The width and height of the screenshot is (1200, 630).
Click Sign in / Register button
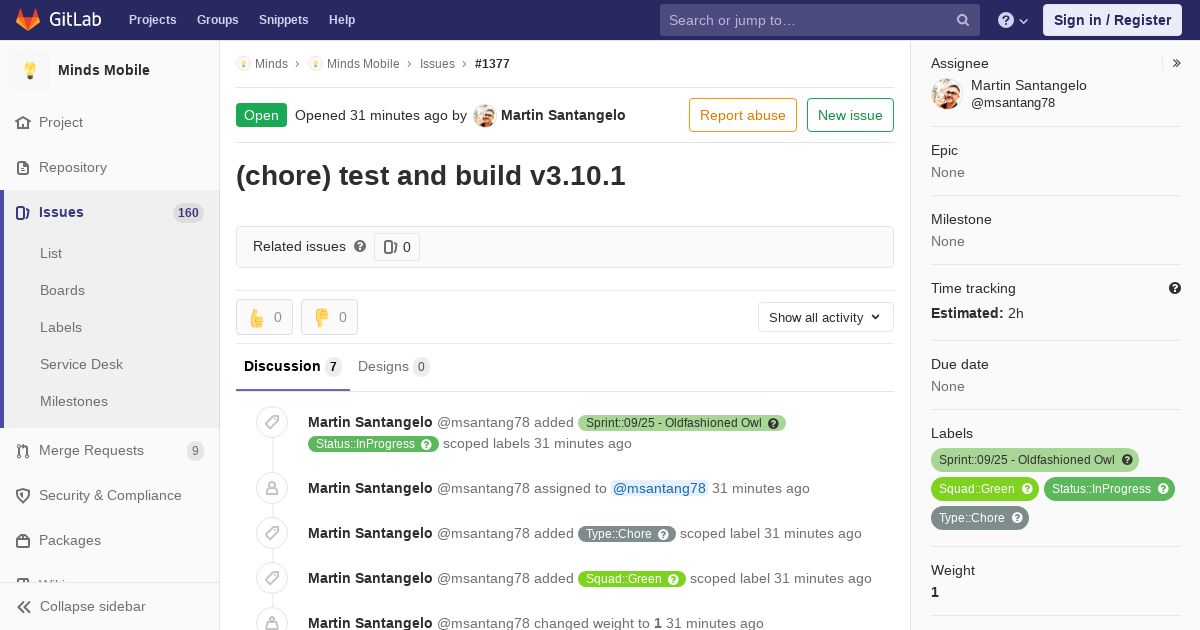click(x=1112, y=20)
